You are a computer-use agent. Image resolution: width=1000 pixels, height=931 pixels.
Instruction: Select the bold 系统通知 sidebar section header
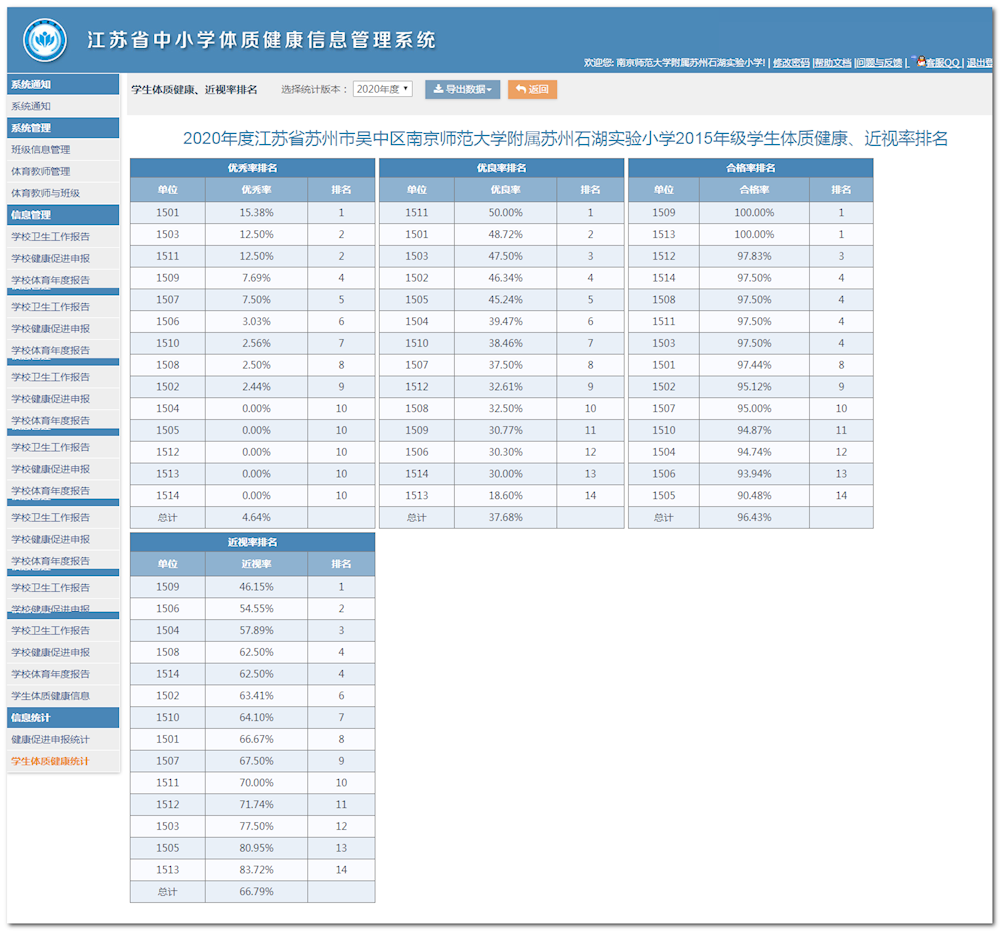(x=63, y=84)
